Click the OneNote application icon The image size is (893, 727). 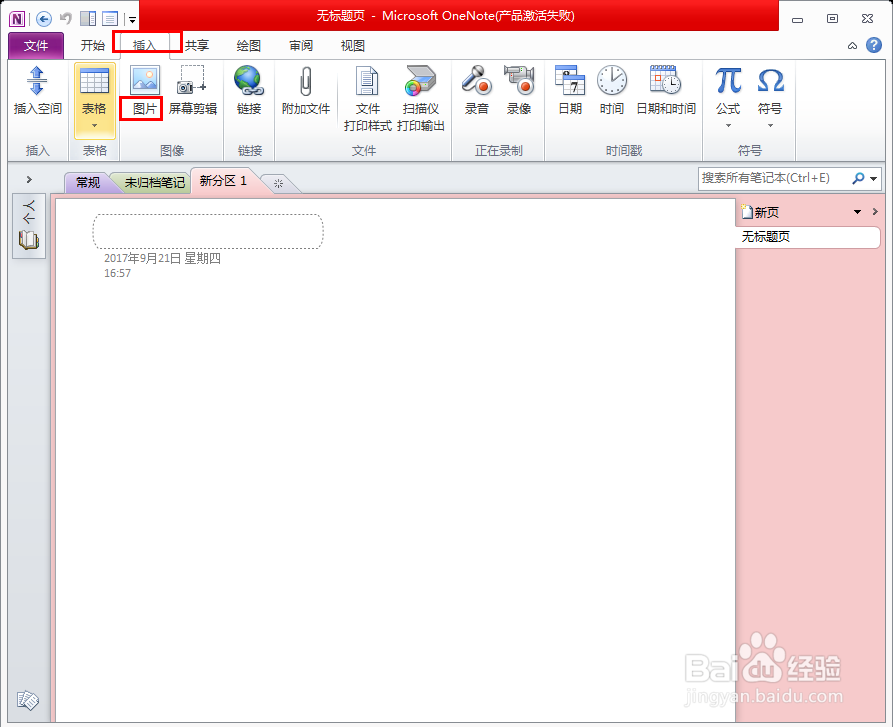tap(17, 19)
